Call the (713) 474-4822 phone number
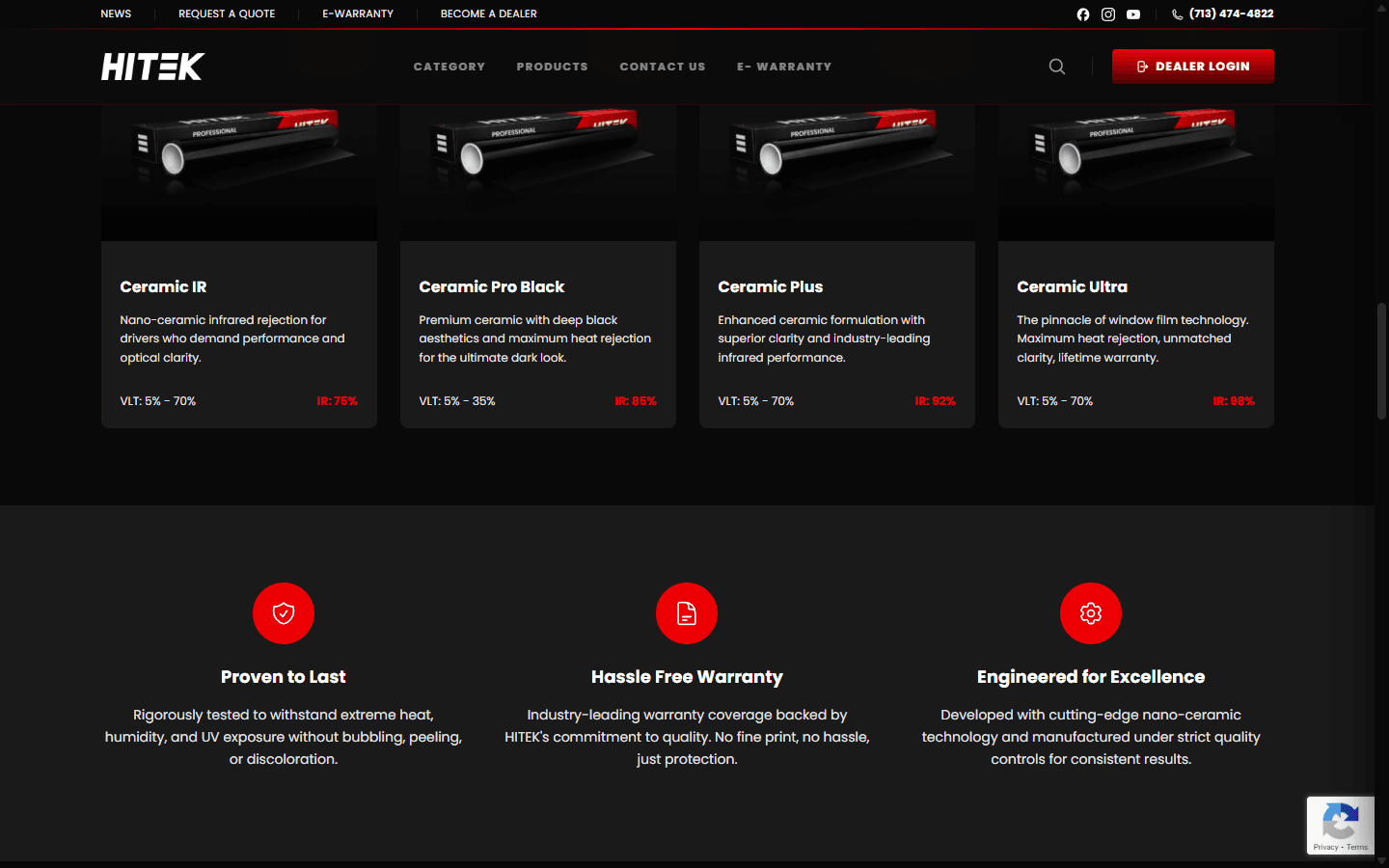The image size is (1389, 868). click(1222, 14)
